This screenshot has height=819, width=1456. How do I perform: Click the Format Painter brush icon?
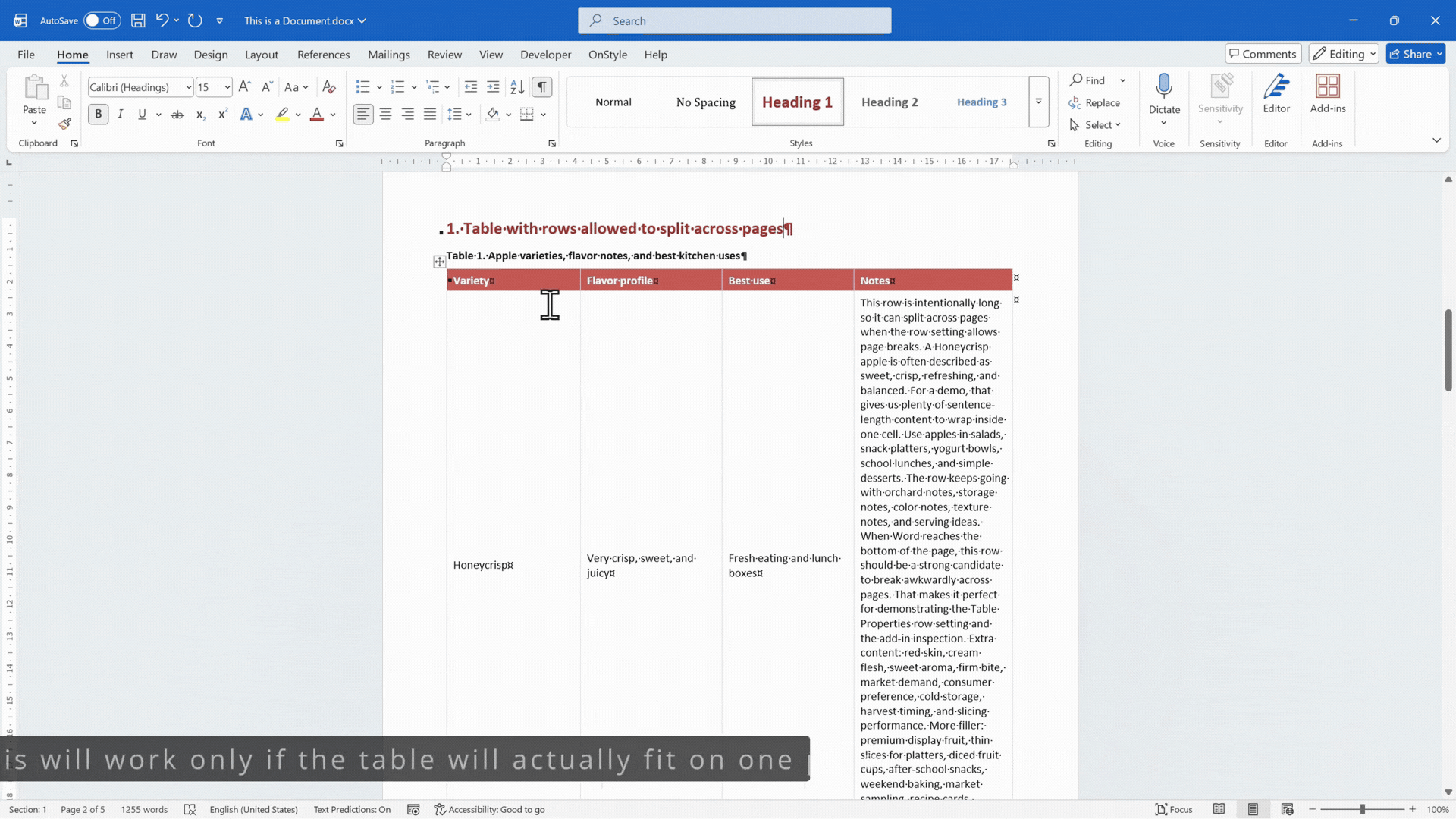(x=64, y=124)
